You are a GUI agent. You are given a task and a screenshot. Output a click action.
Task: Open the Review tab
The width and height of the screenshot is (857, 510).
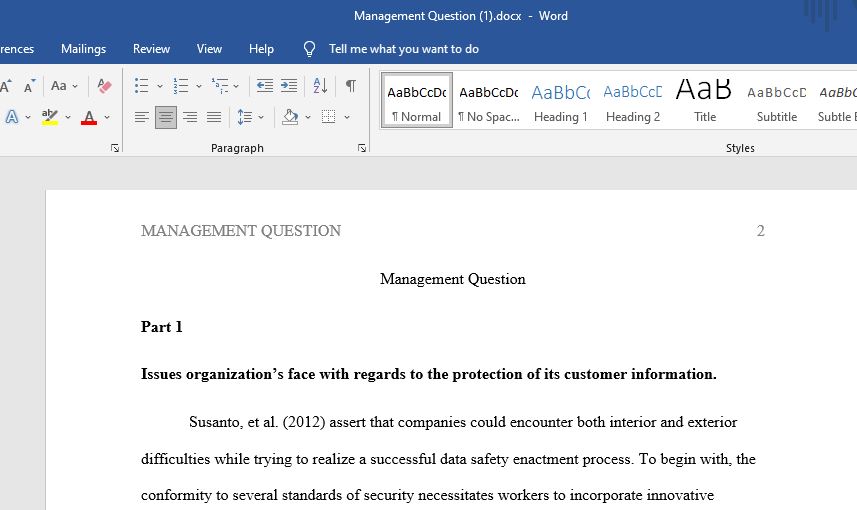coord(151,49)
